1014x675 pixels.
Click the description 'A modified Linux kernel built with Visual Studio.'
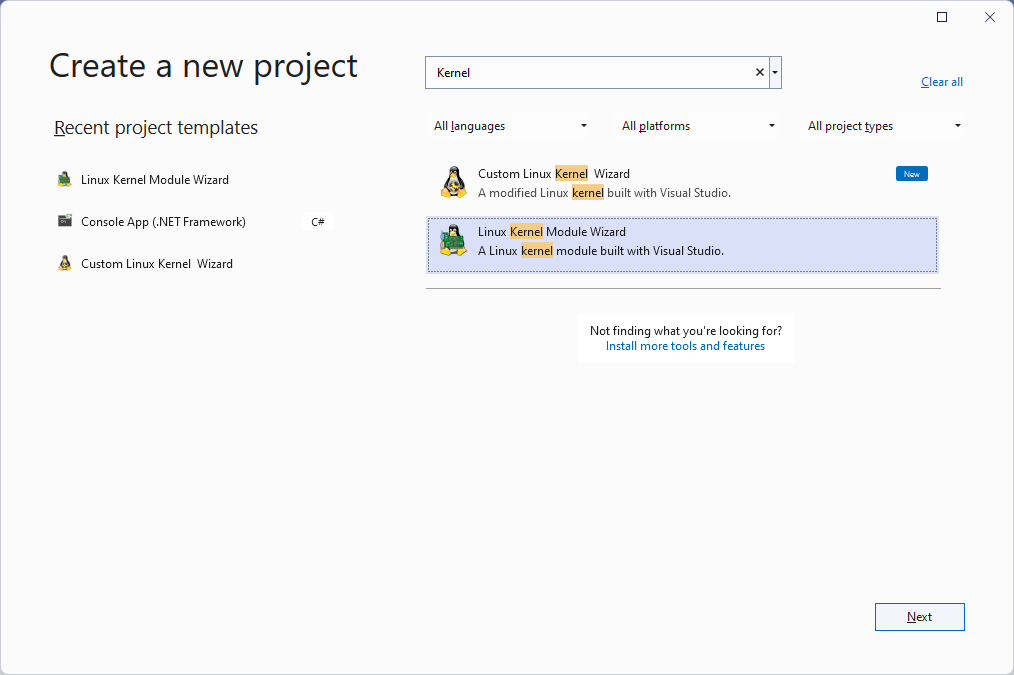click(604, 193)
